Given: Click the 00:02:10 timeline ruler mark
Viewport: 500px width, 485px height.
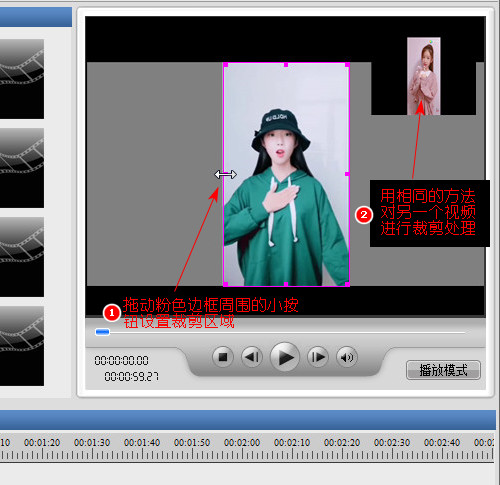Looking at the screenshot, I should click(292, 443).
